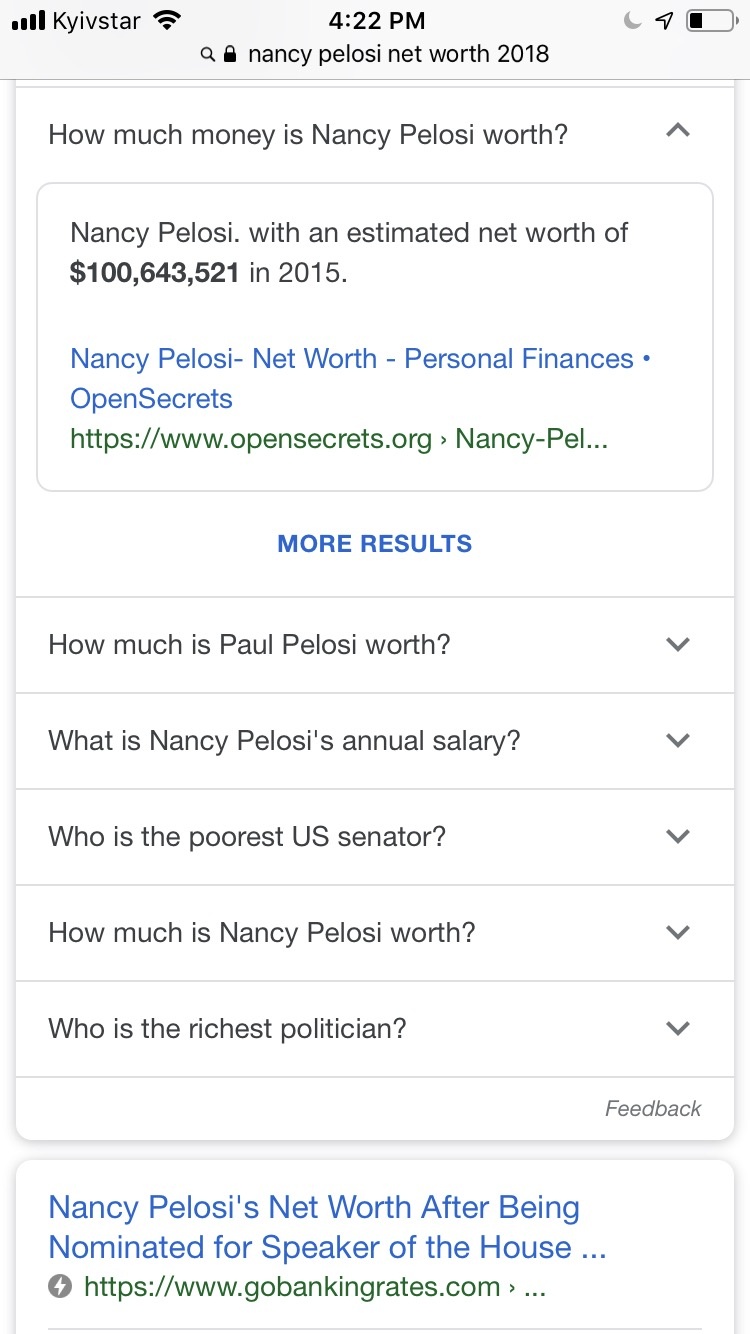Tap the MORE RESULTS button
The width and height of the screenshot is (750, 1334).
375,544
